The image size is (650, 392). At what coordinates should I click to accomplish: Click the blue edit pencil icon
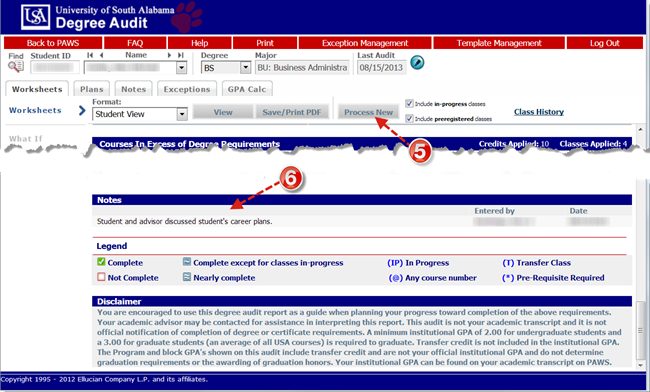pos(417,63)
